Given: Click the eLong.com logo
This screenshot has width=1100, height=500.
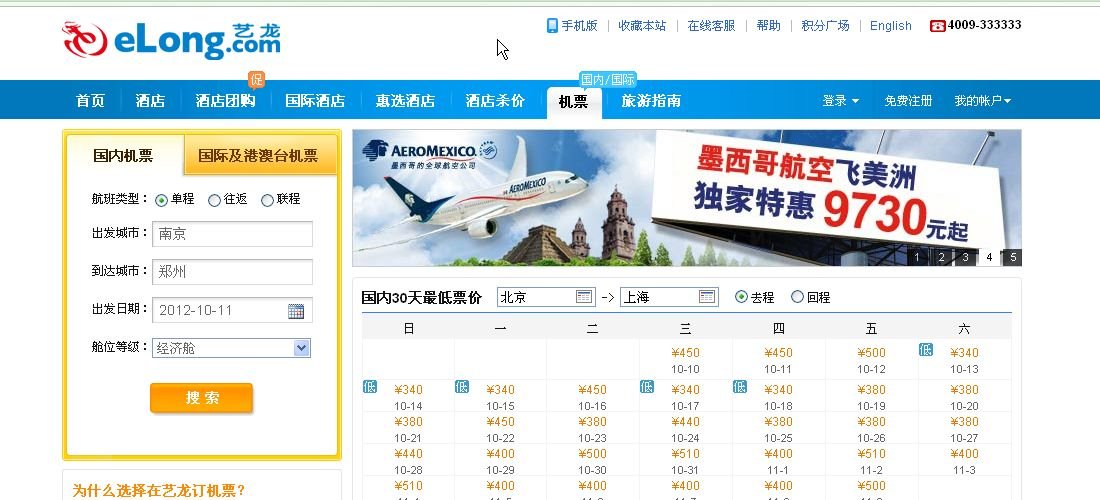Looking at the screenshot, I should 172,41.
